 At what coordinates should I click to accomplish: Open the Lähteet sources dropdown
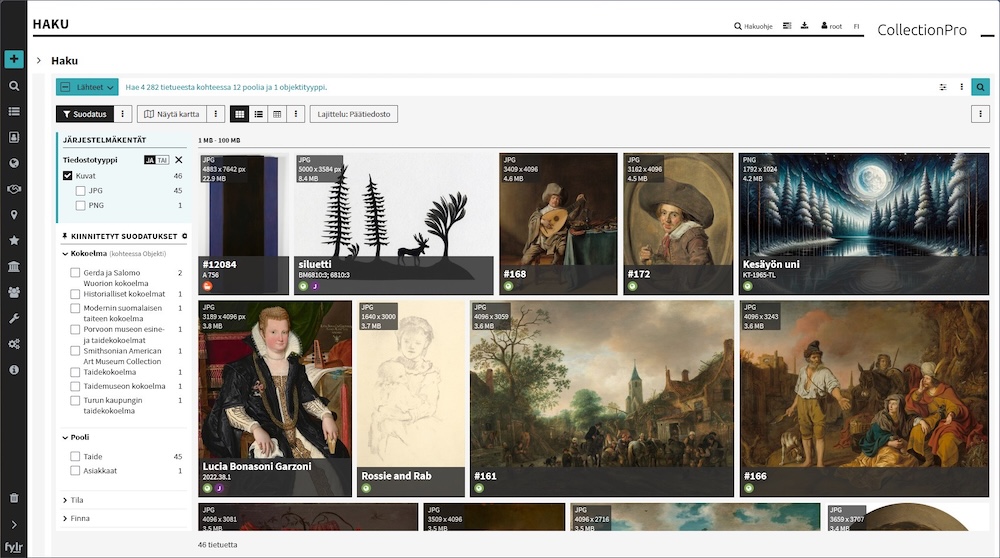(87, 87)
